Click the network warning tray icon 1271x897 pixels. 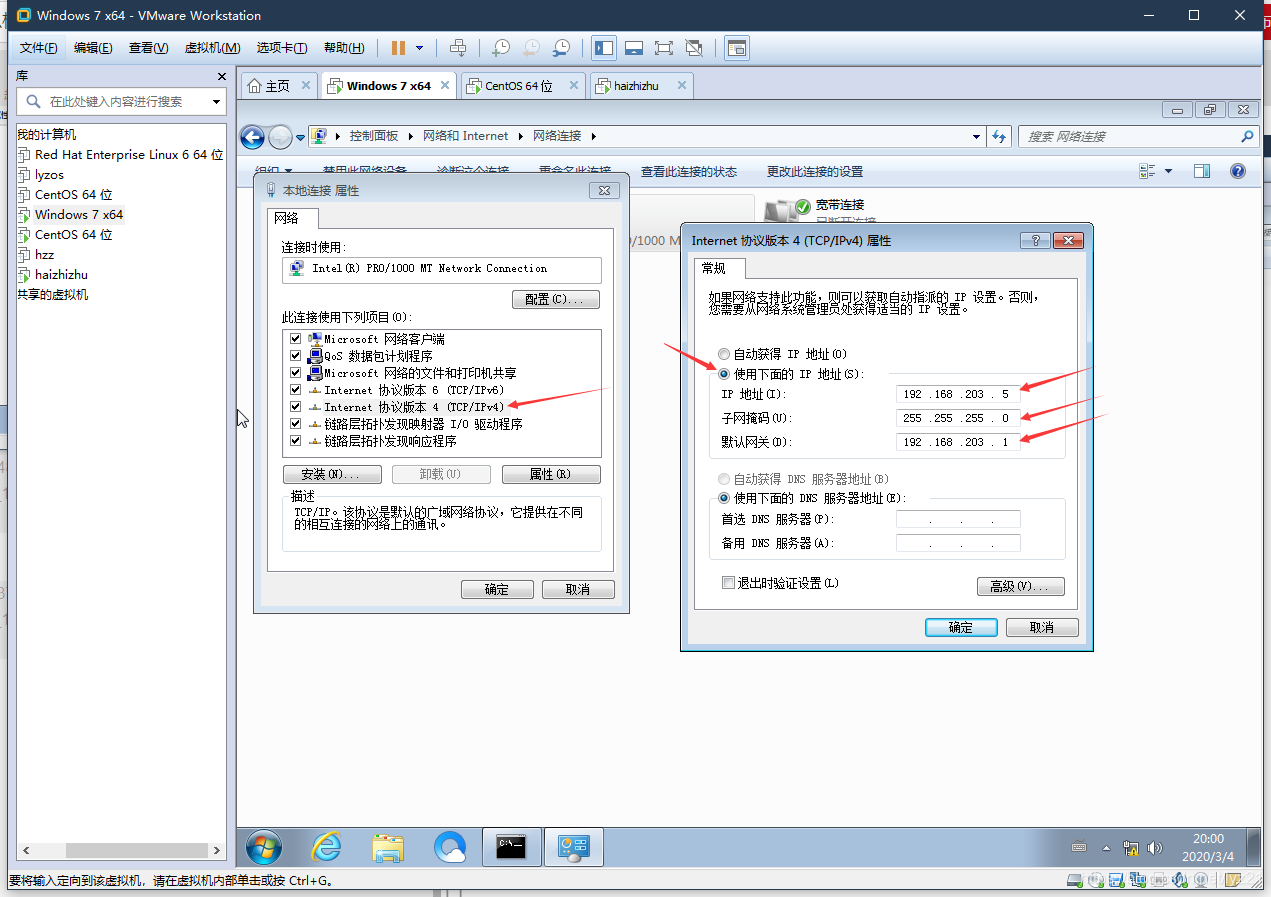point(1130,848)
